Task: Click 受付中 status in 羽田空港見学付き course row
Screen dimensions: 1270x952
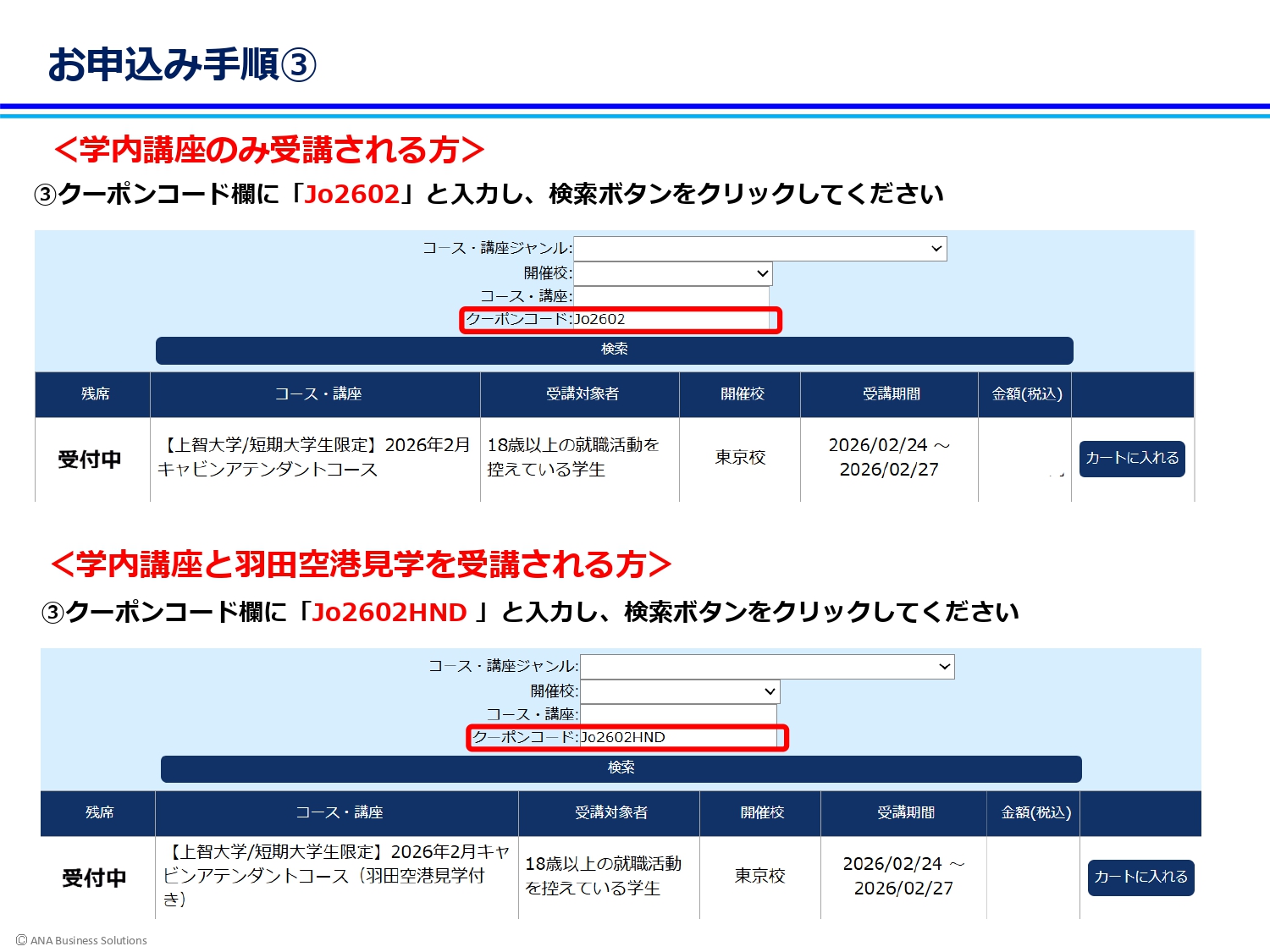Action: pyautogui.click(x=94, y=878)
